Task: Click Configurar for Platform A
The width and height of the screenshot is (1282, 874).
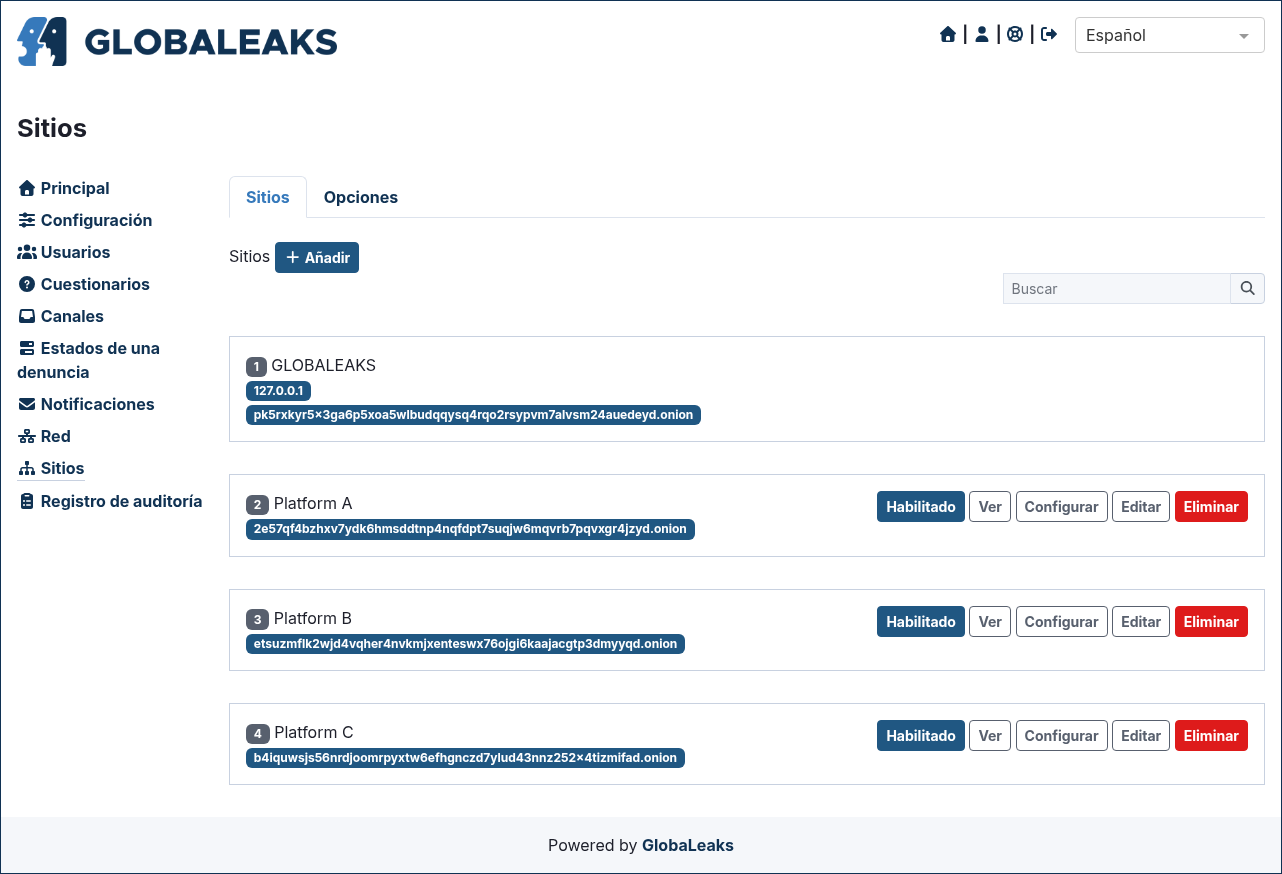Action: pos(1062,507)
